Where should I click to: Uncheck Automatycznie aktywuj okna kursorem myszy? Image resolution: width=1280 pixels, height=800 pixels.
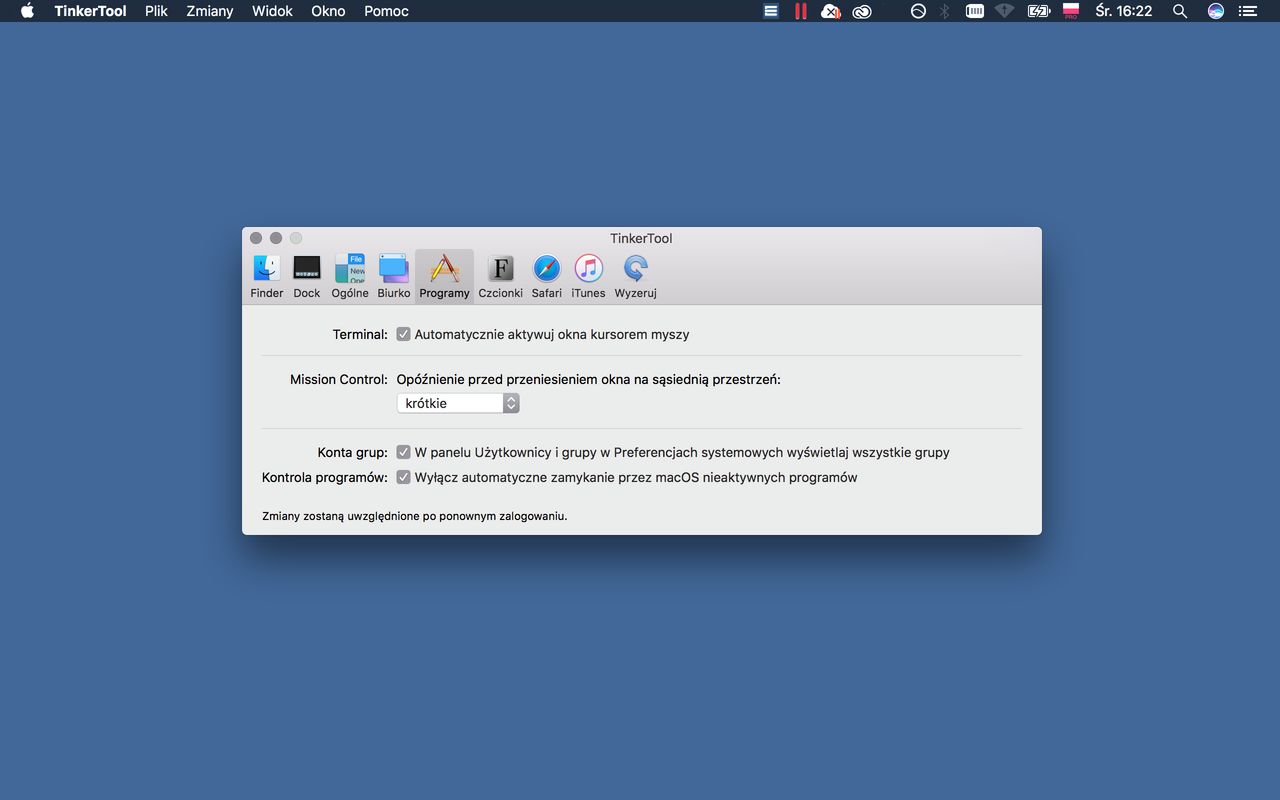(404, 334)
